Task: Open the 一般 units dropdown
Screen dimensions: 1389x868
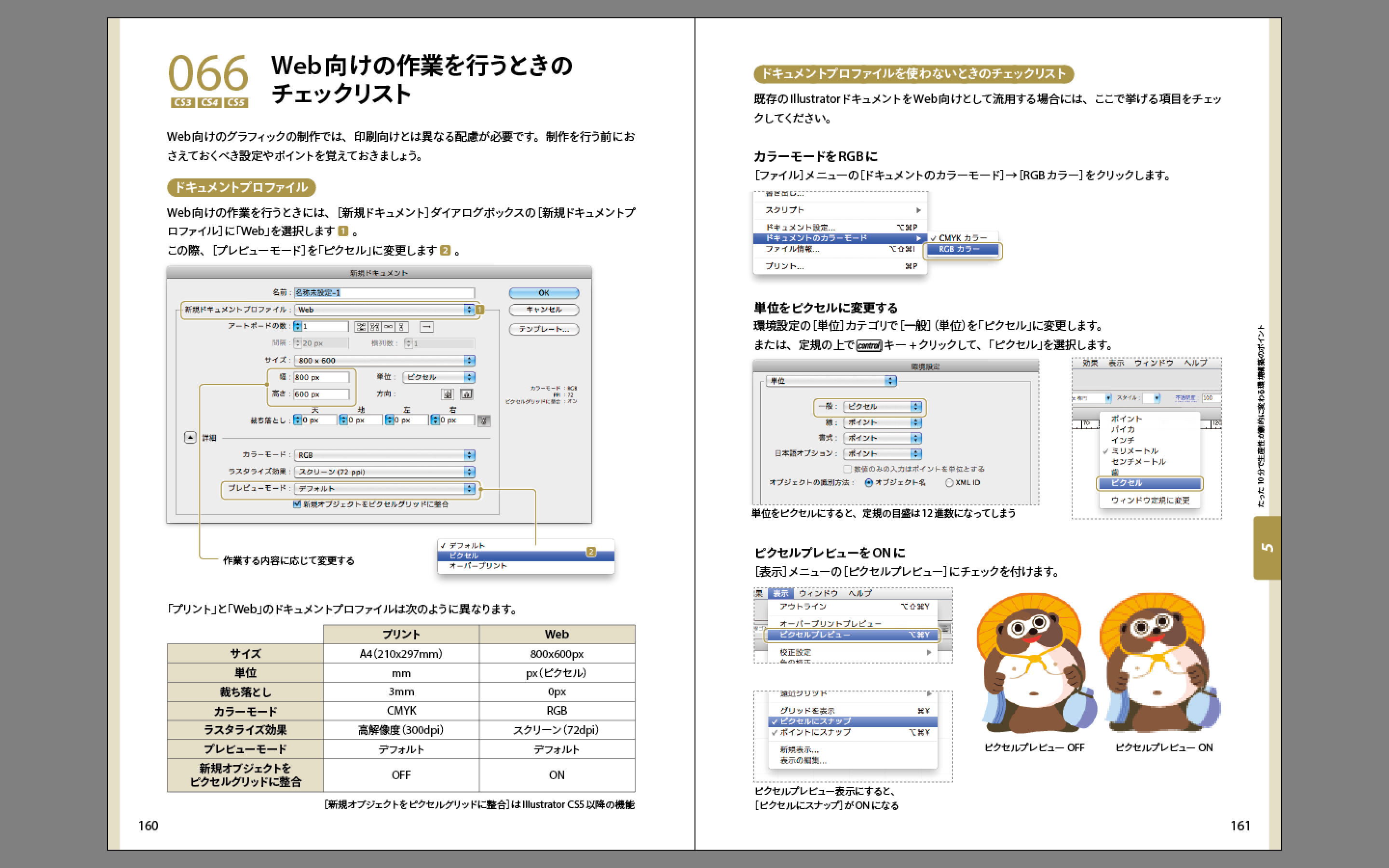Action: [883, 407]
